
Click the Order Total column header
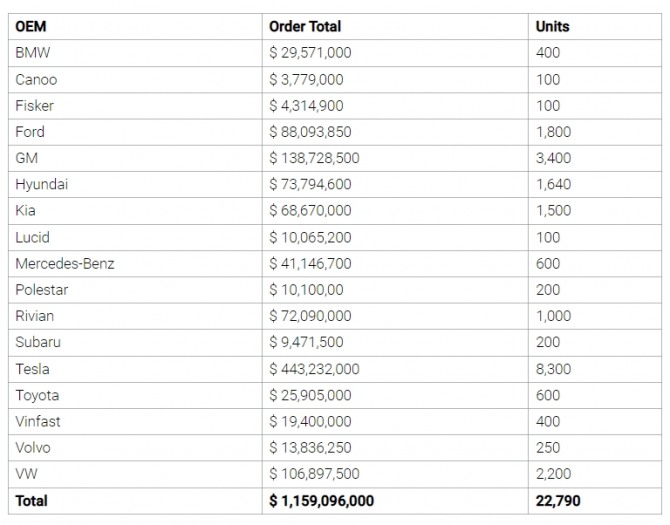click(x=305, y=26)
